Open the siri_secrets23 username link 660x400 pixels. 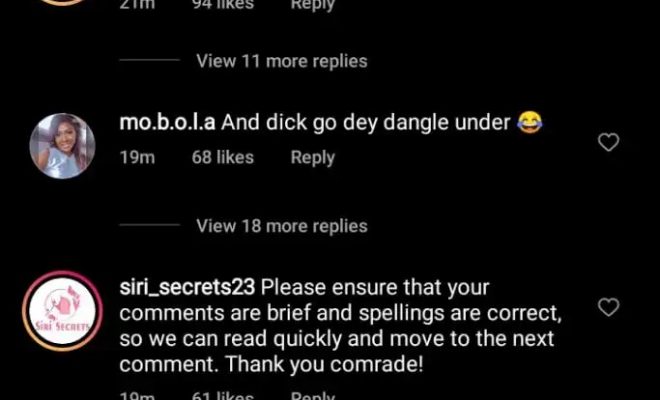coord(187,288)
